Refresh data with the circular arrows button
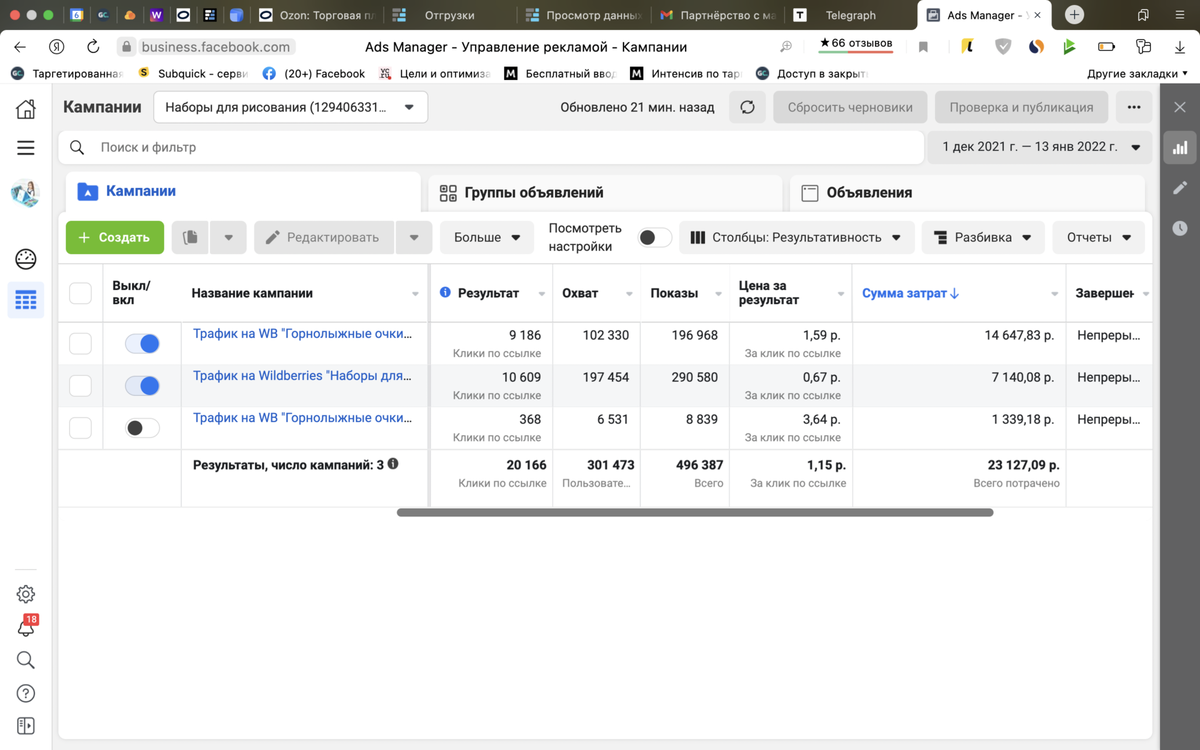The height and width of the screenshot is (750, 1200). click(x=747, y=107)
